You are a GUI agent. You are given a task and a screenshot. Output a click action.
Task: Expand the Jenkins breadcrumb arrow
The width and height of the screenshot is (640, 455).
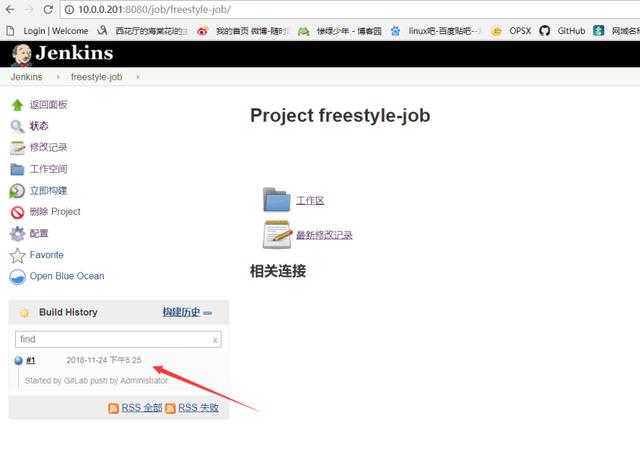click(58, 77)
